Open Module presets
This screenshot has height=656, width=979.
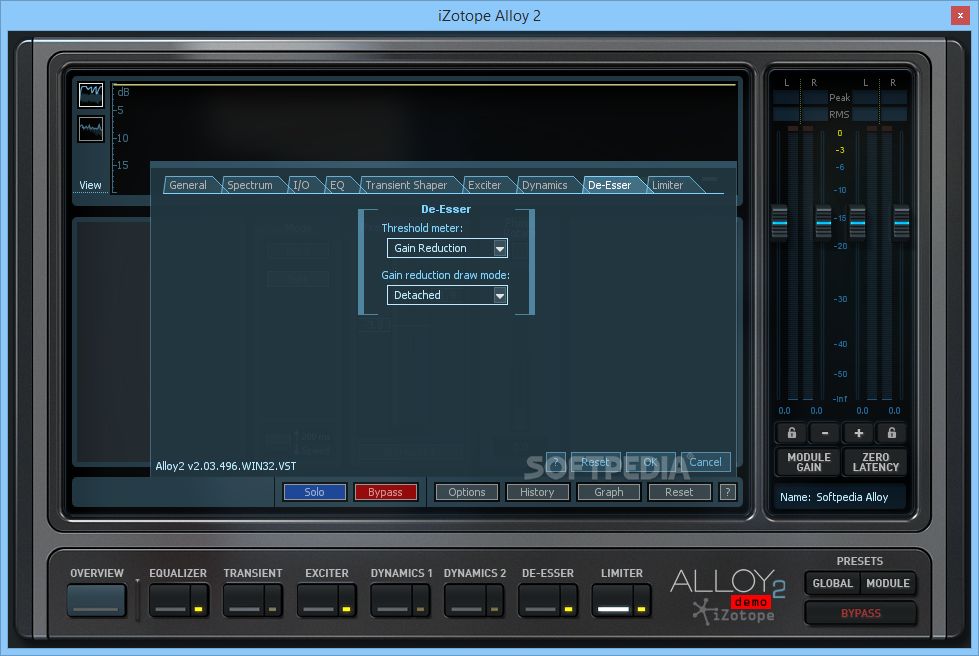coord(888,583)
